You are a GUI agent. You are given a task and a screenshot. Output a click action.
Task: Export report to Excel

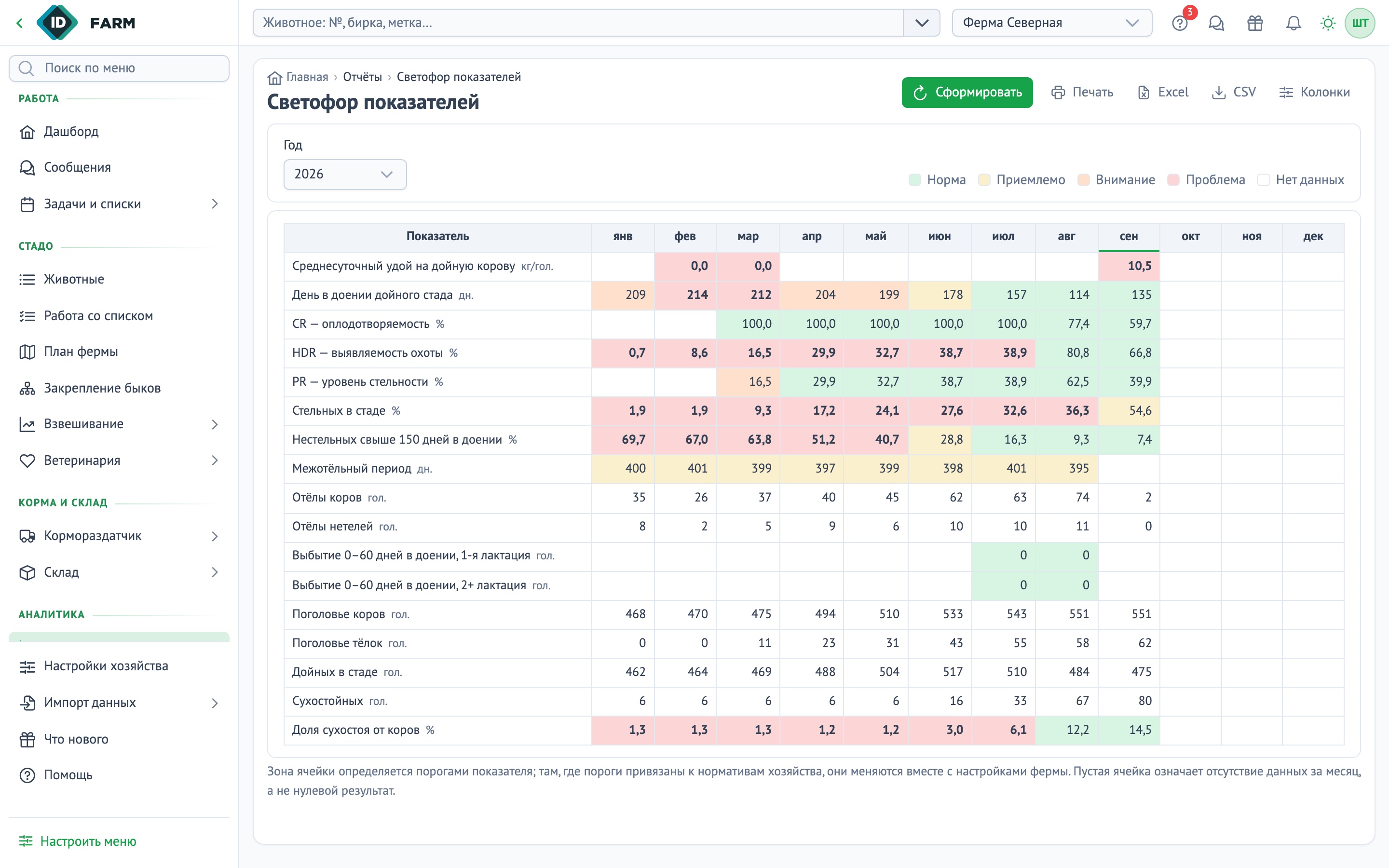click(1163, 93)
